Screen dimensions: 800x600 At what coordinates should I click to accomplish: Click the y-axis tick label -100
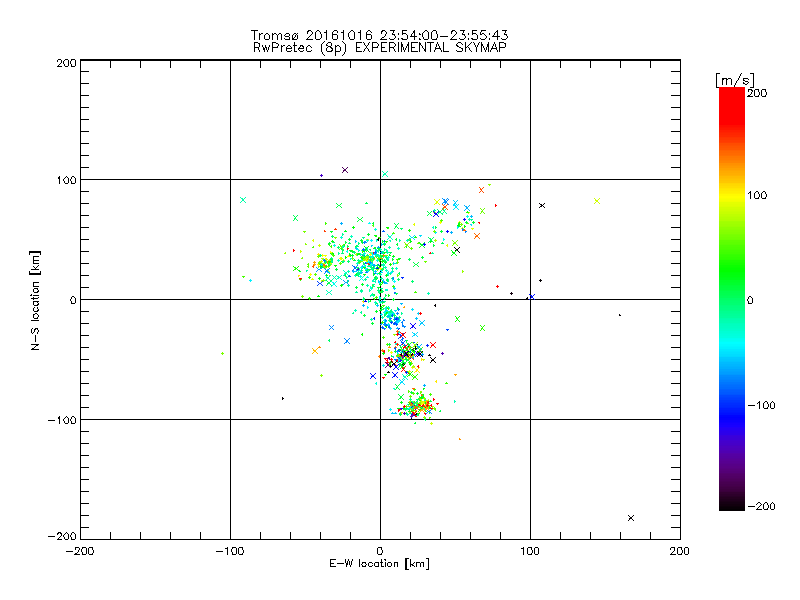pos(62,420)
